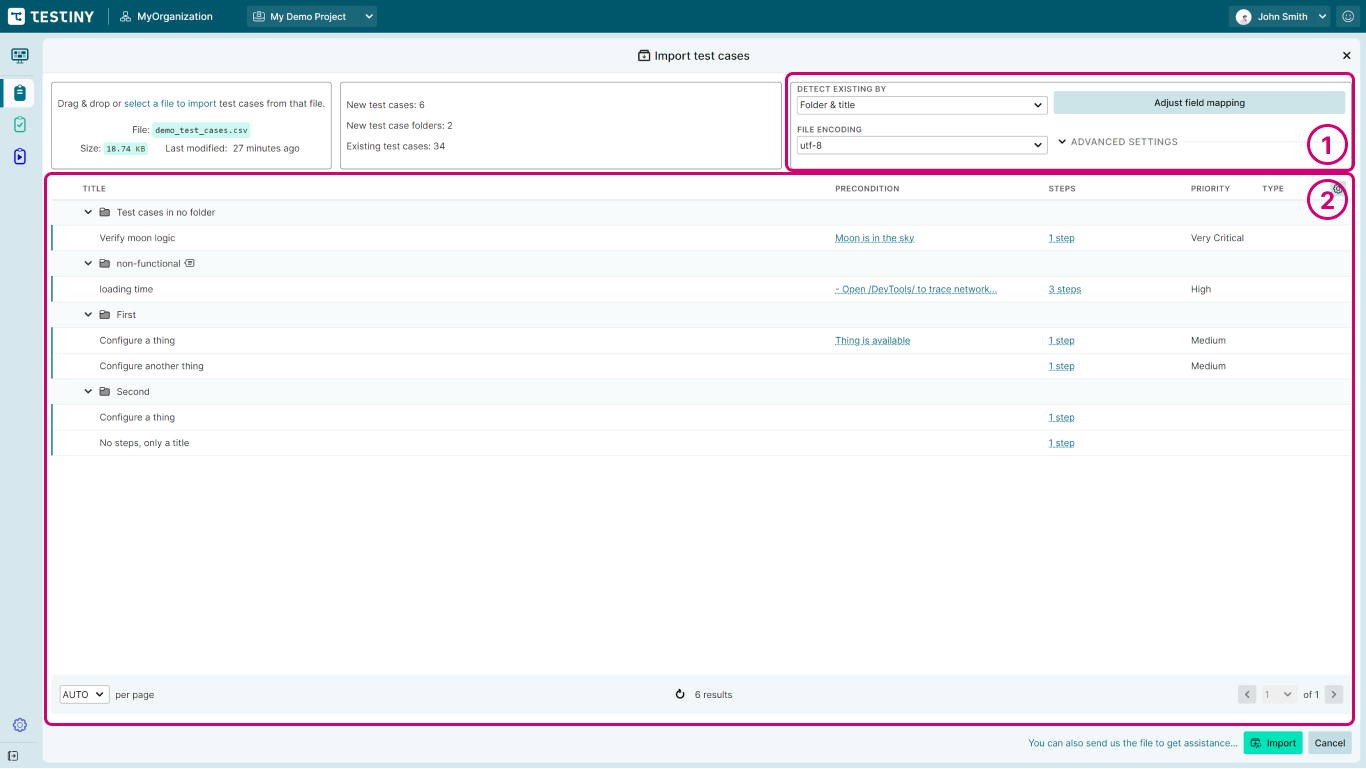
Task: Open the John Smith user menu
Action: tap(1281, 17)
